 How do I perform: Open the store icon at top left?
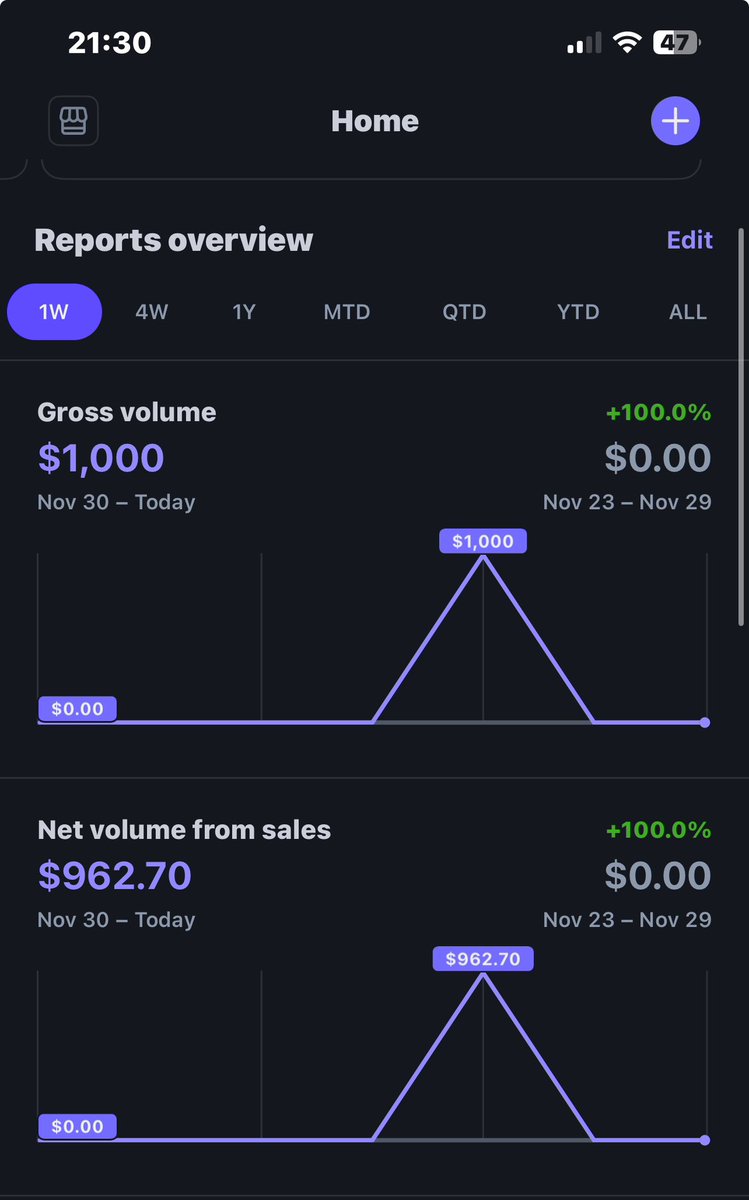[73, 121]
